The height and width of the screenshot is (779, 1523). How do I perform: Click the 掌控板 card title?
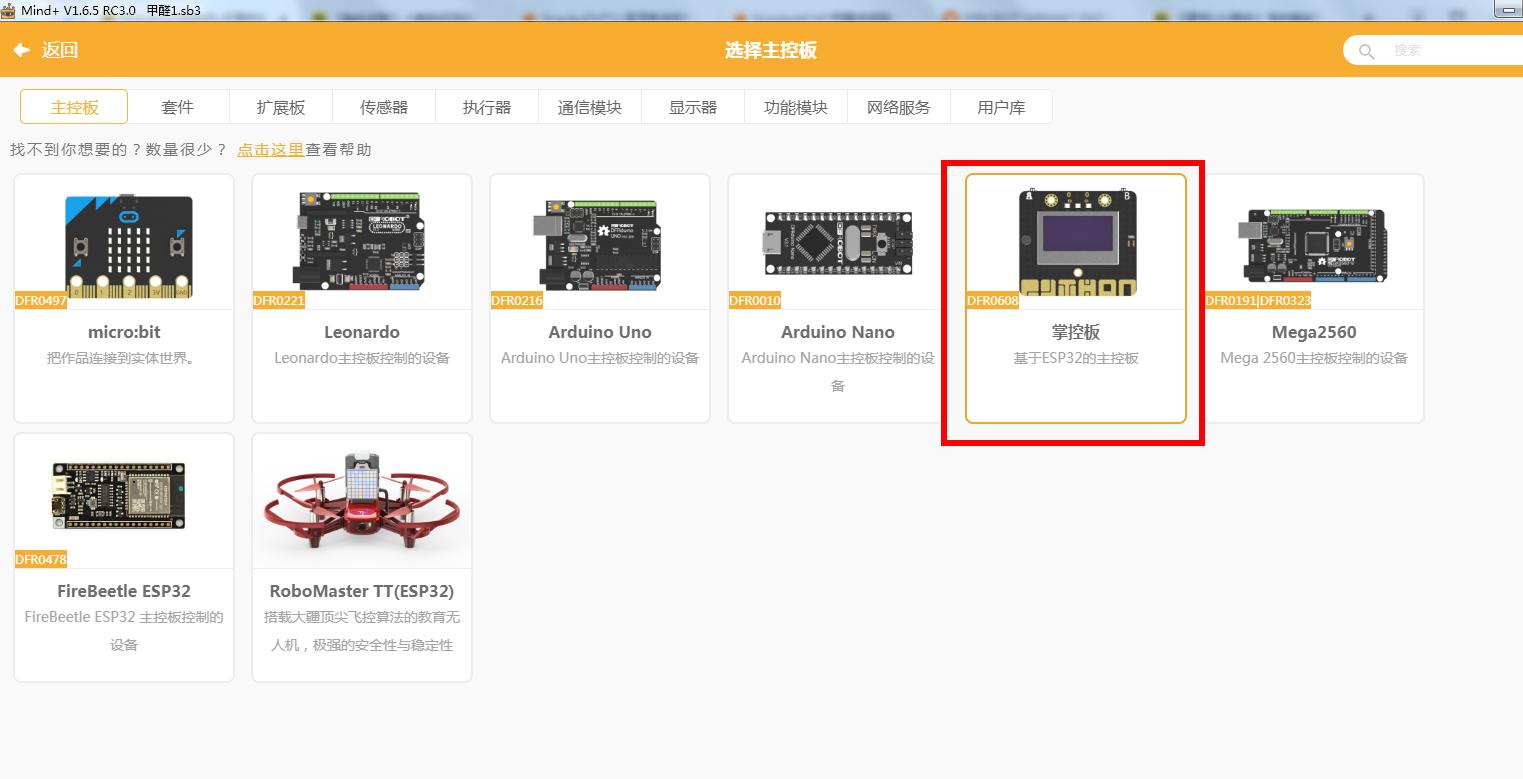click(x=1076, y=332)
